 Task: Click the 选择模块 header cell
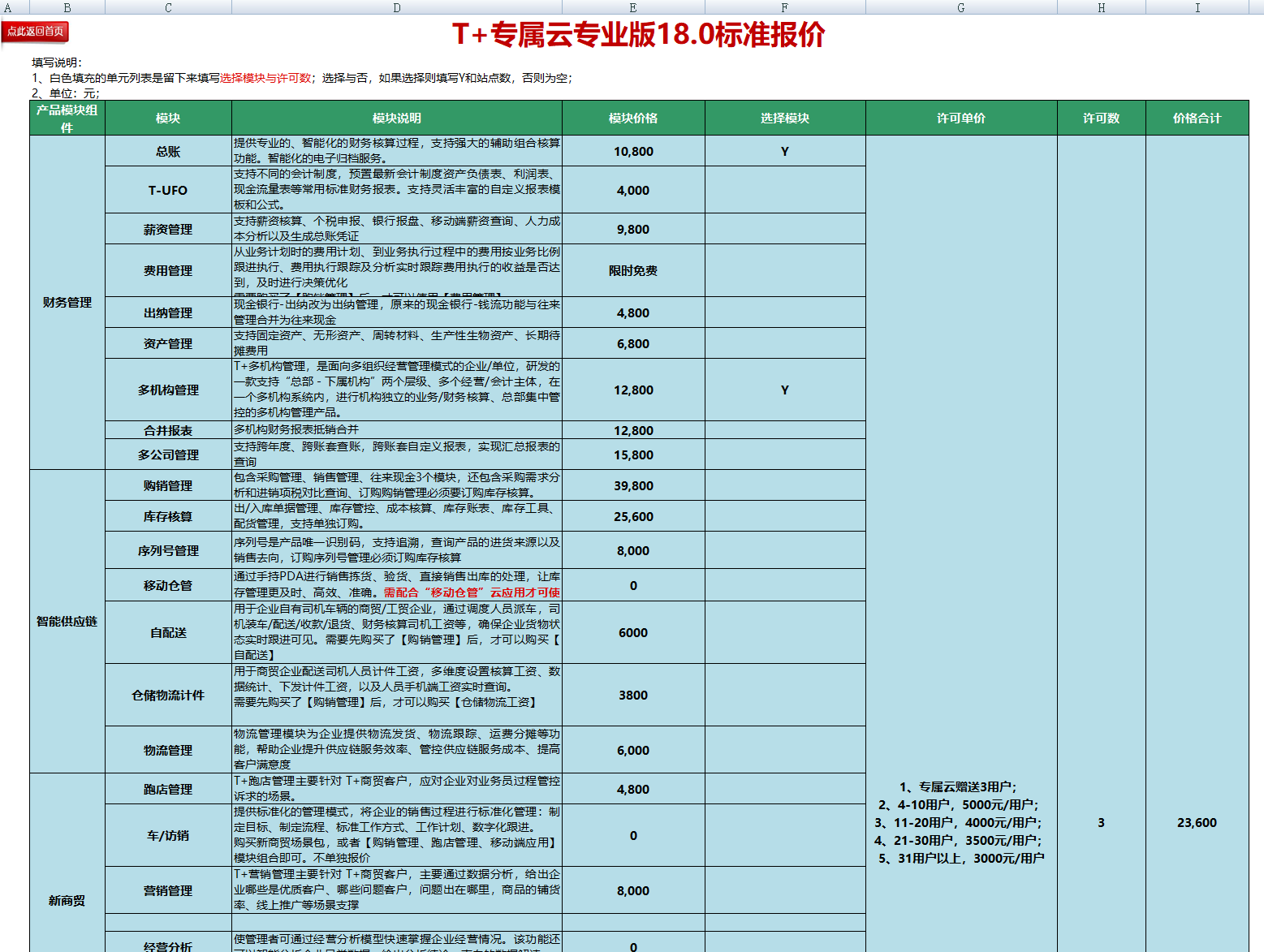point(785,118)
